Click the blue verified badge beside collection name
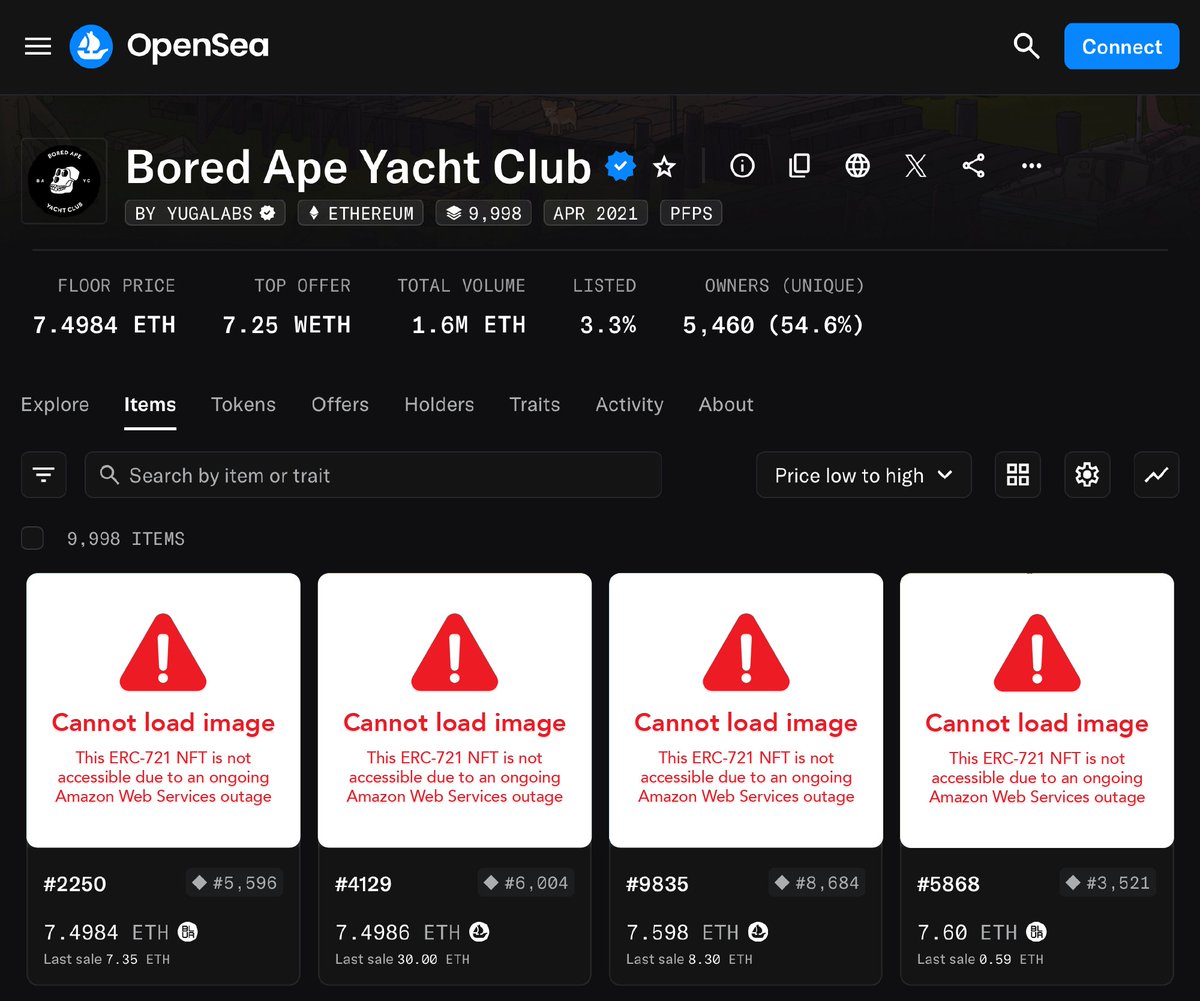 [x=621, y=166]
